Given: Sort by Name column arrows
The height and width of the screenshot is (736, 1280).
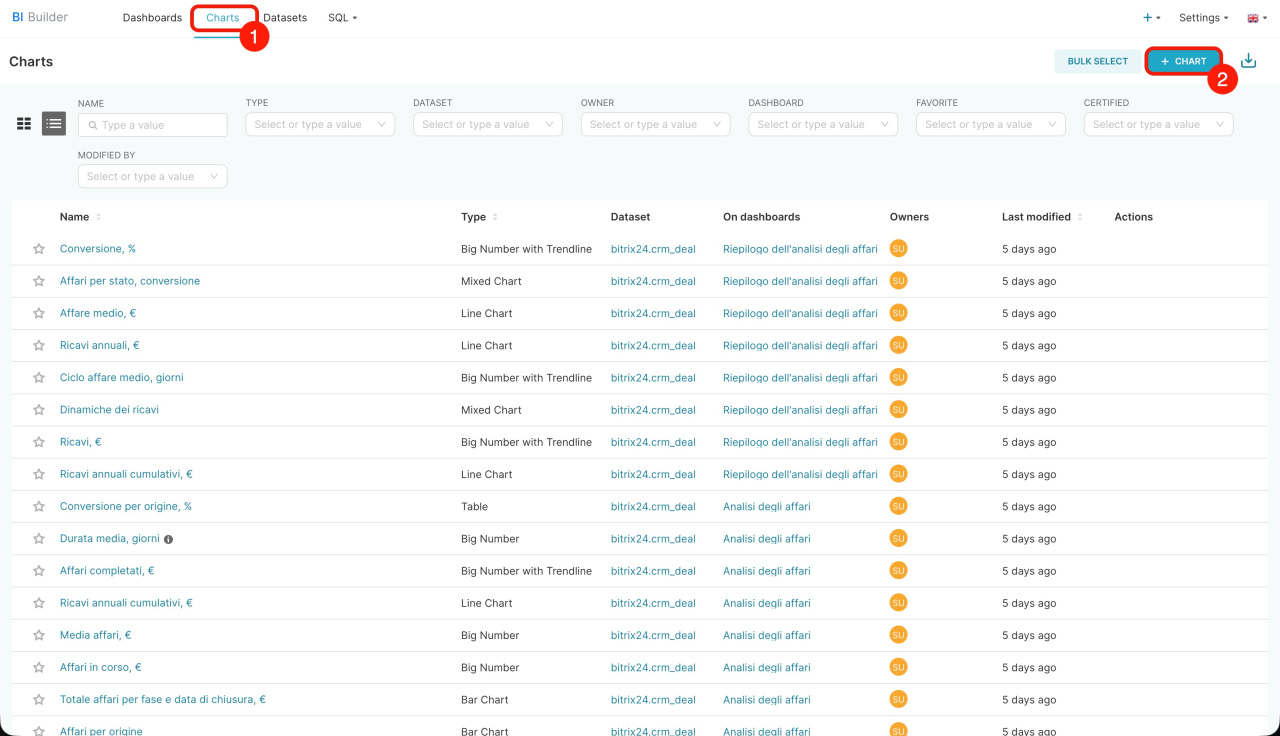Looking at the screenshot, I should point(98,217).
